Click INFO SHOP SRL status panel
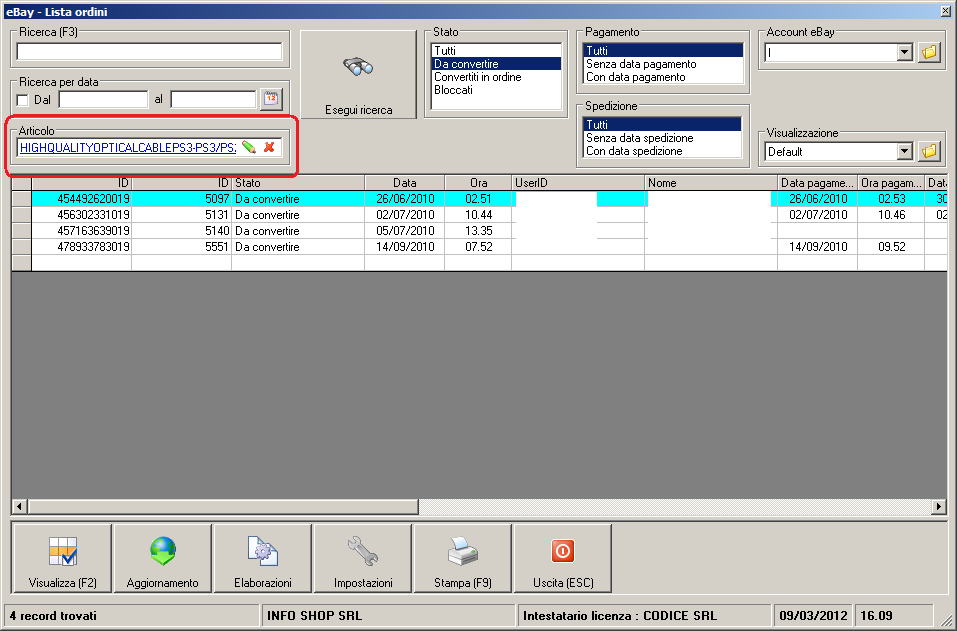The width and height of the screenshot is (957, 631). pos(389,616)
